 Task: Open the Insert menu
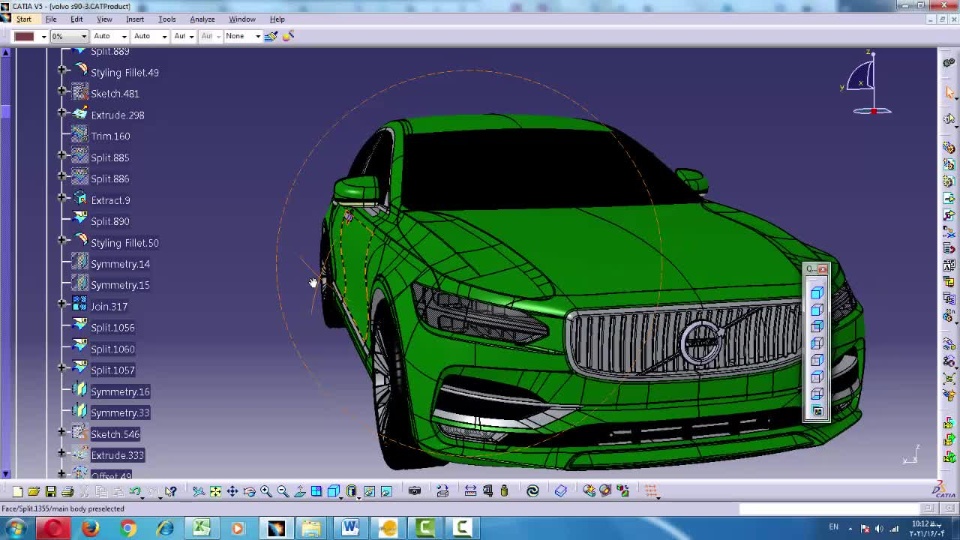[x=135, y=20]
